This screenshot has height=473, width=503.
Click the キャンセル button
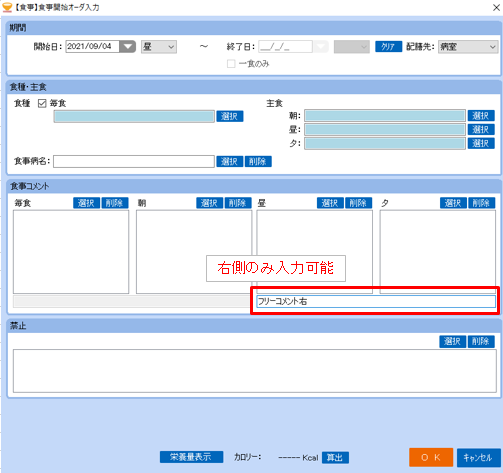click(479, 458)
